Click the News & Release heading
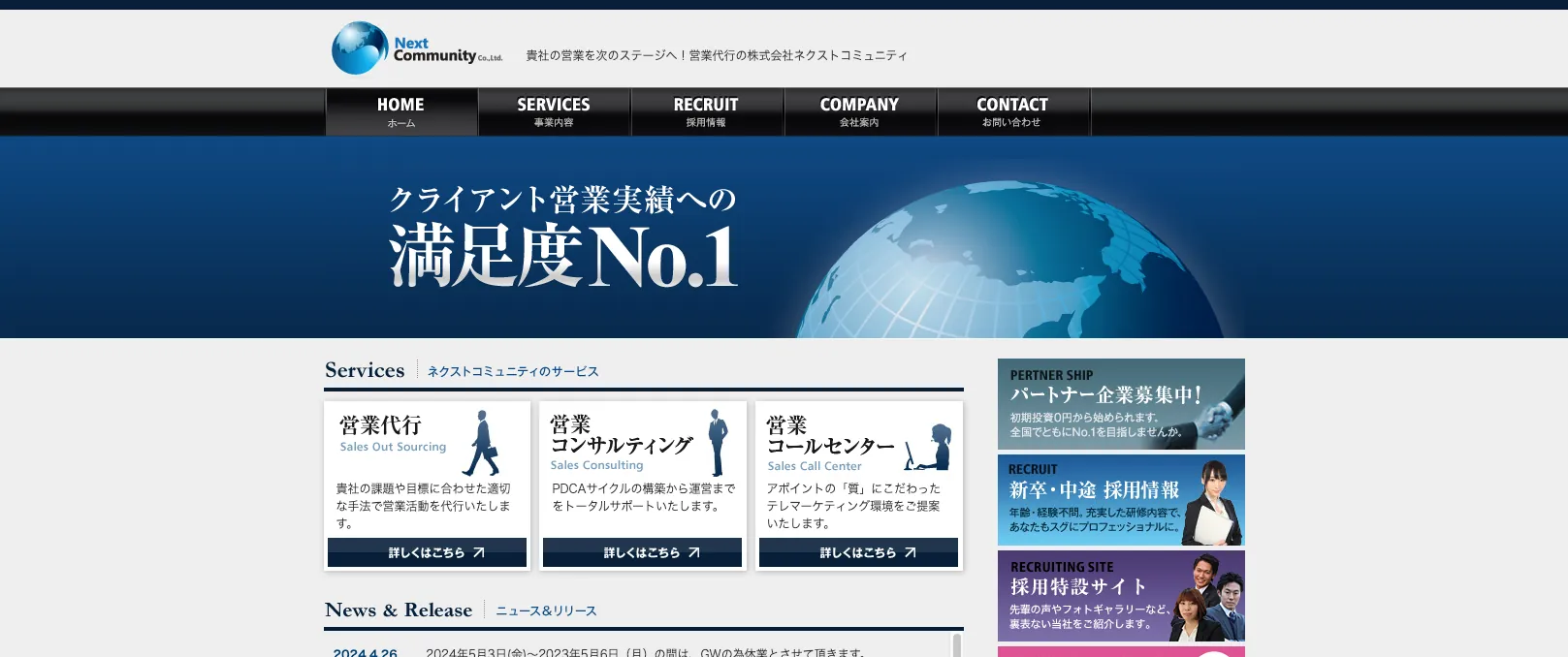 point(399,610)
